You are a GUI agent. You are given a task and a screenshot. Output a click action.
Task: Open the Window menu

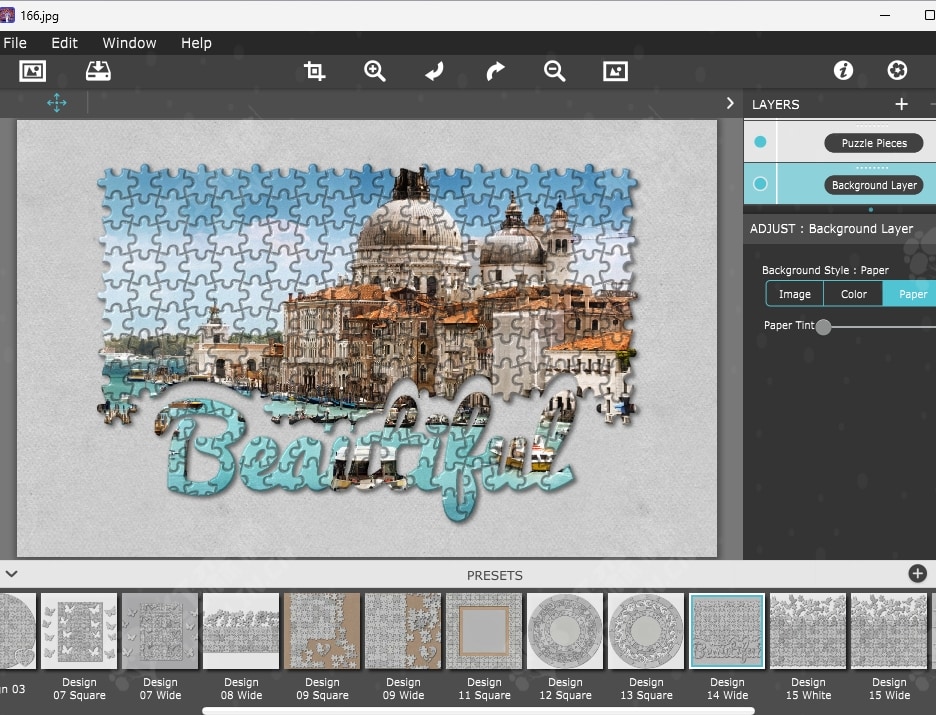coord(129,43)
